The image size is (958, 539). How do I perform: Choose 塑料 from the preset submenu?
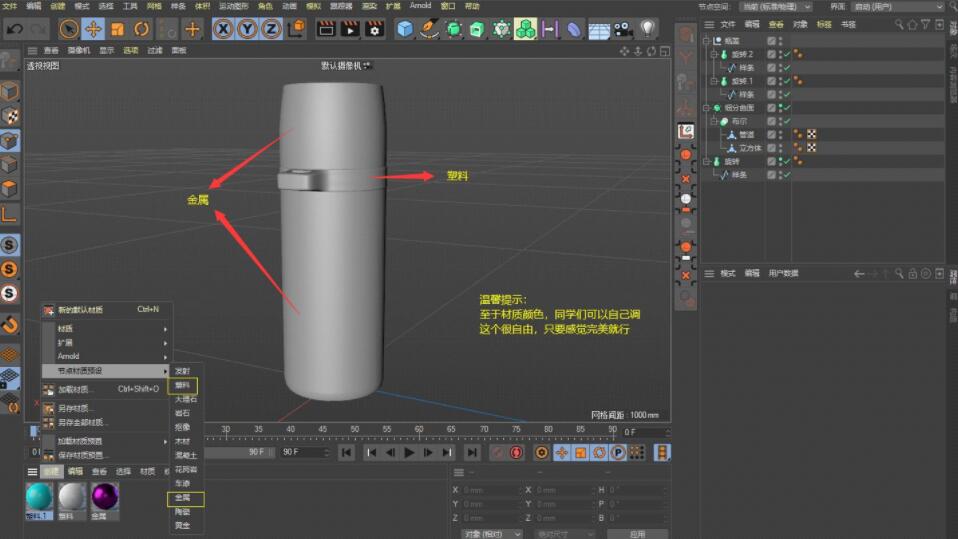pos(183,385)
